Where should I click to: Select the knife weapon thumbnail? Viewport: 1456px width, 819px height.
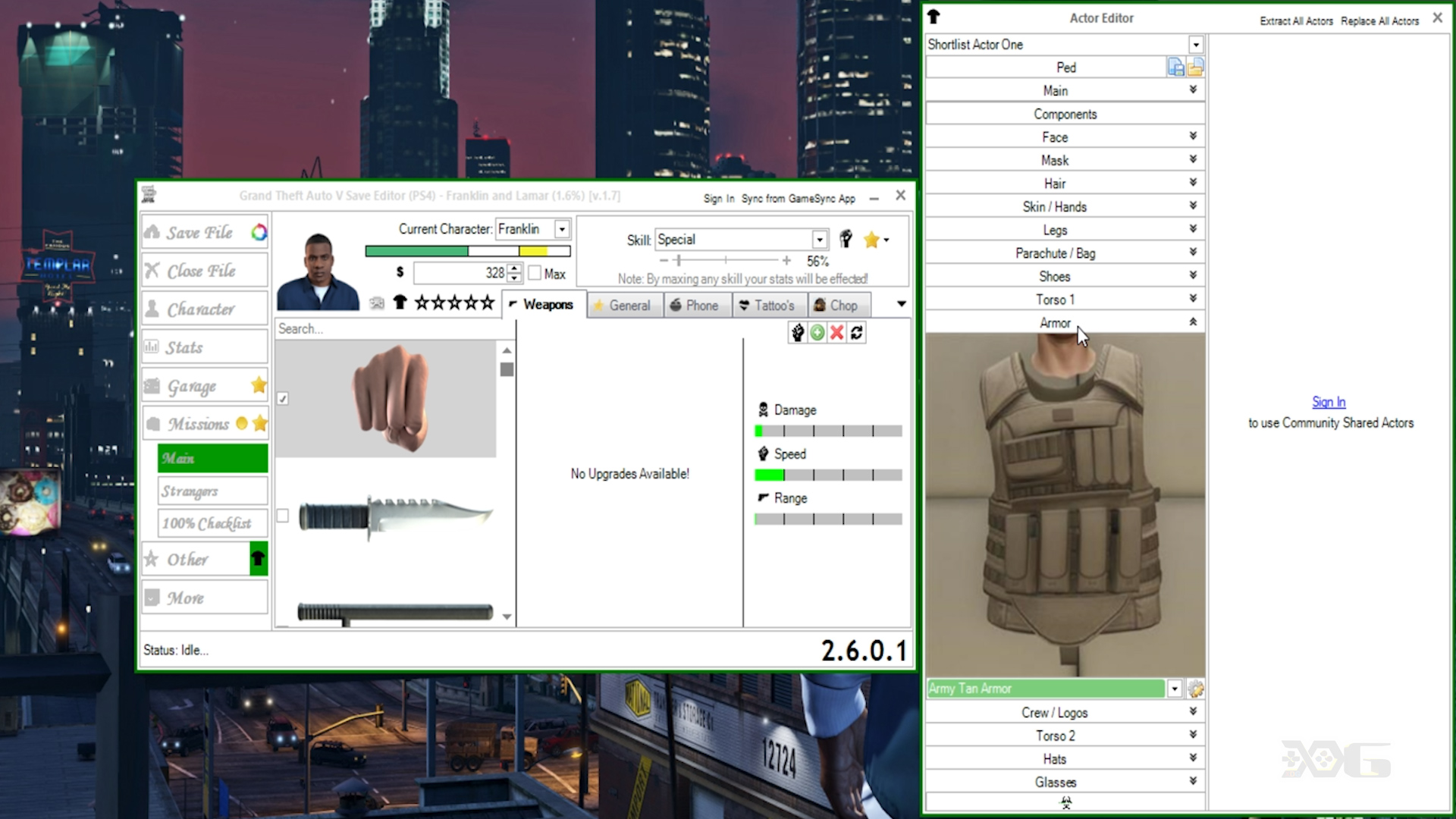(x=395, y=516)
